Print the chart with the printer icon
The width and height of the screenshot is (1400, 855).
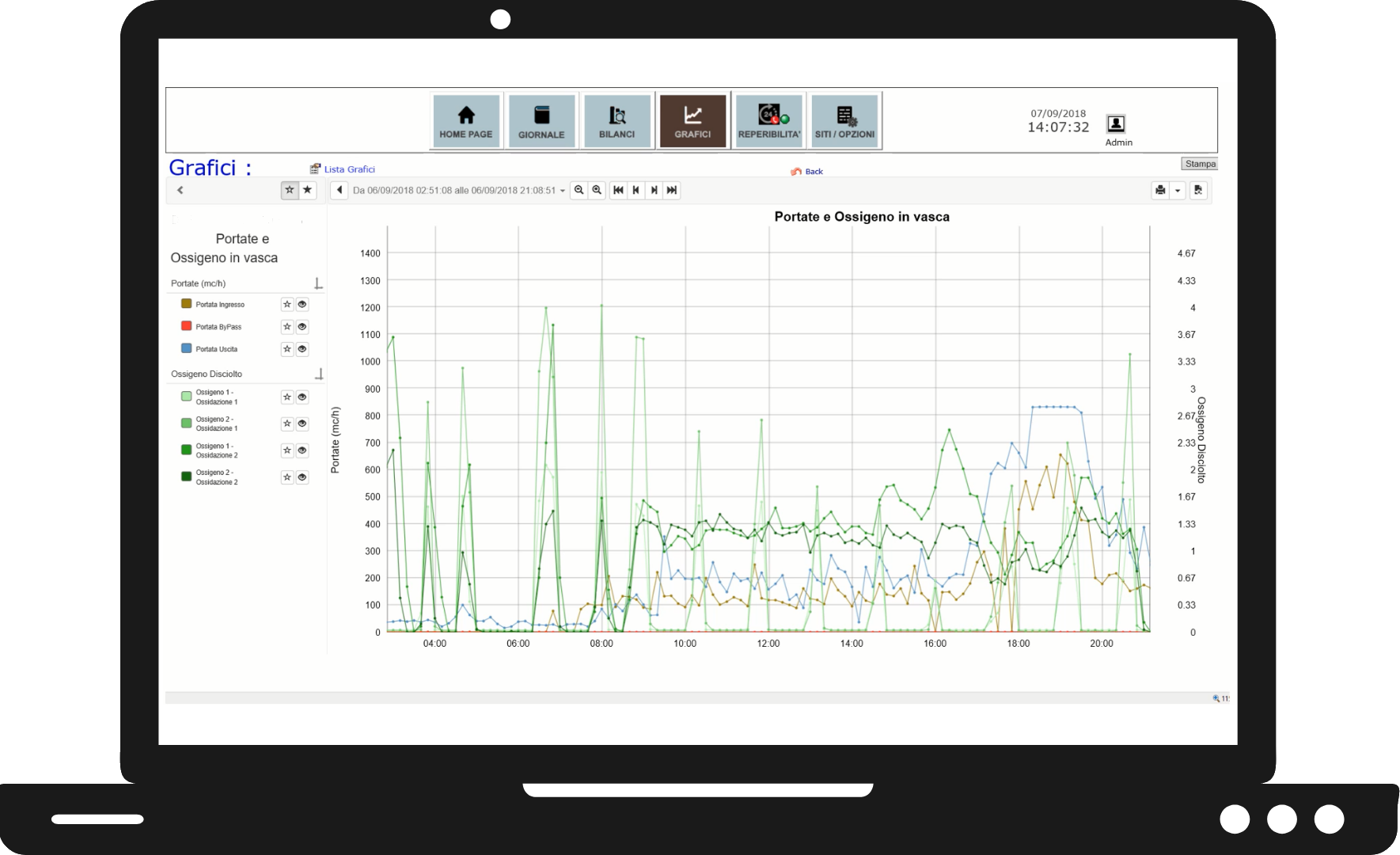point(1160,190)
